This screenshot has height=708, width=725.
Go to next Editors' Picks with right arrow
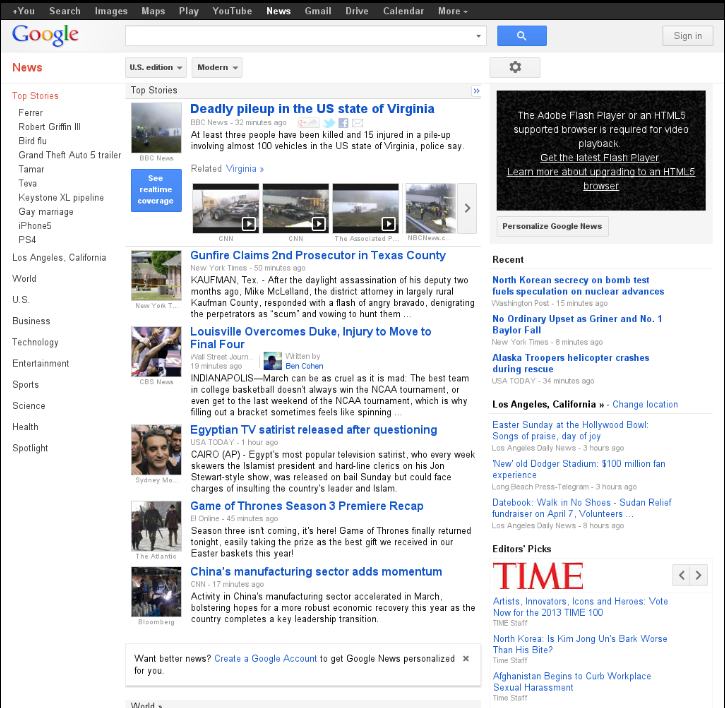pyautogui.click(x=700, y=575)
